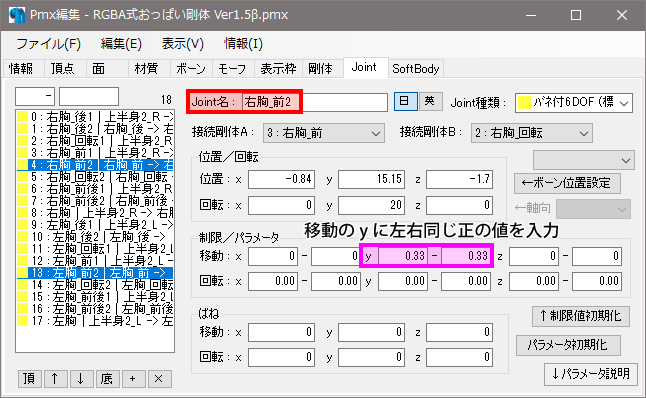Open the disabled 軸向 dropdown
The width and height of the screenshot is (646, 398).
pos(593,209)
